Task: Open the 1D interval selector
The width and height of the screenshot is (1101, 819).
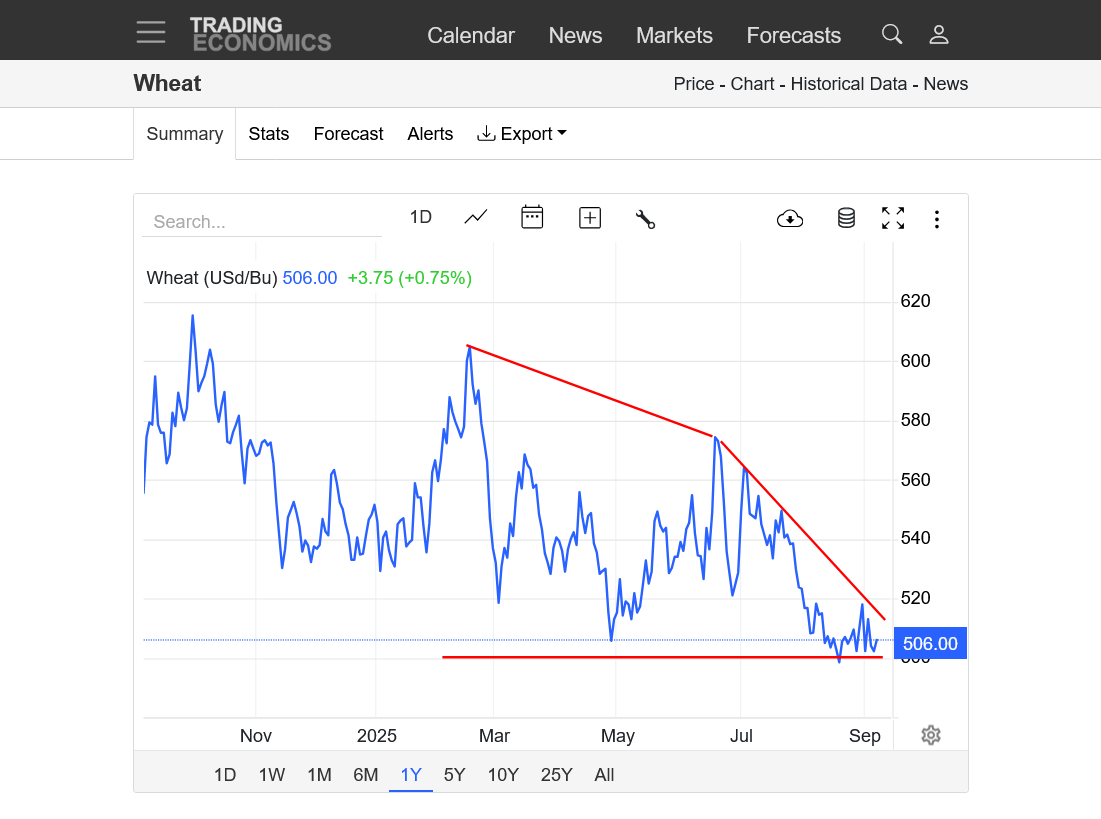Action: 421,217
